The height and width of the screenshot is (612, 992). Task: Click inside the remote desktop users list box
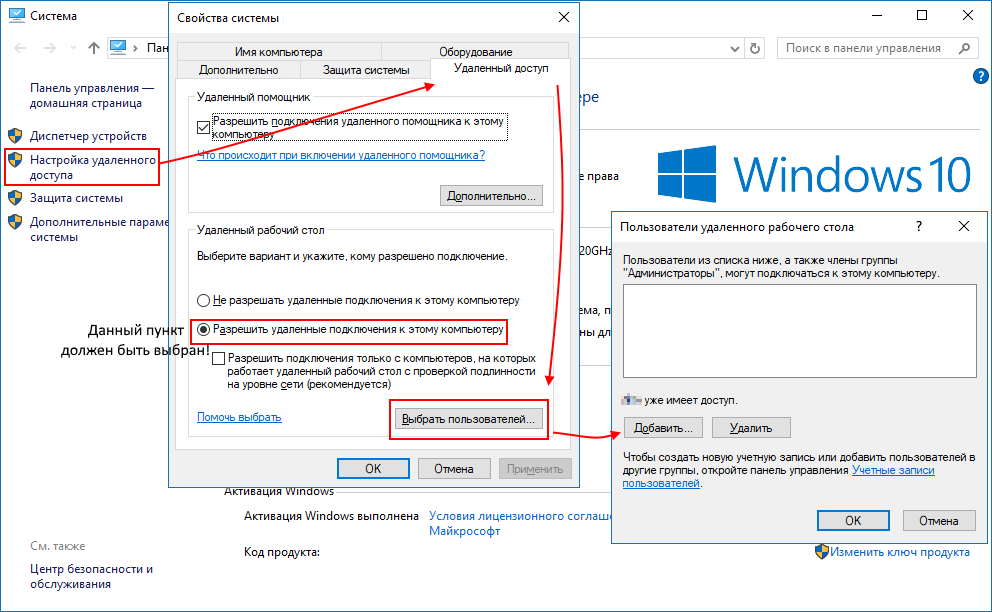[800, 331]
